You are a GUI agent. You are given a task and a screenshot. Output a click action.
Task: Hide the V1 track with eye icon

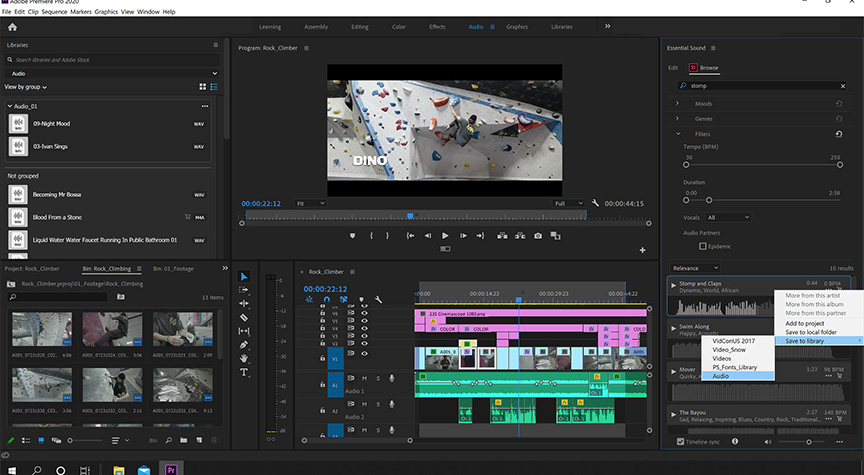[x=364, y=355]
